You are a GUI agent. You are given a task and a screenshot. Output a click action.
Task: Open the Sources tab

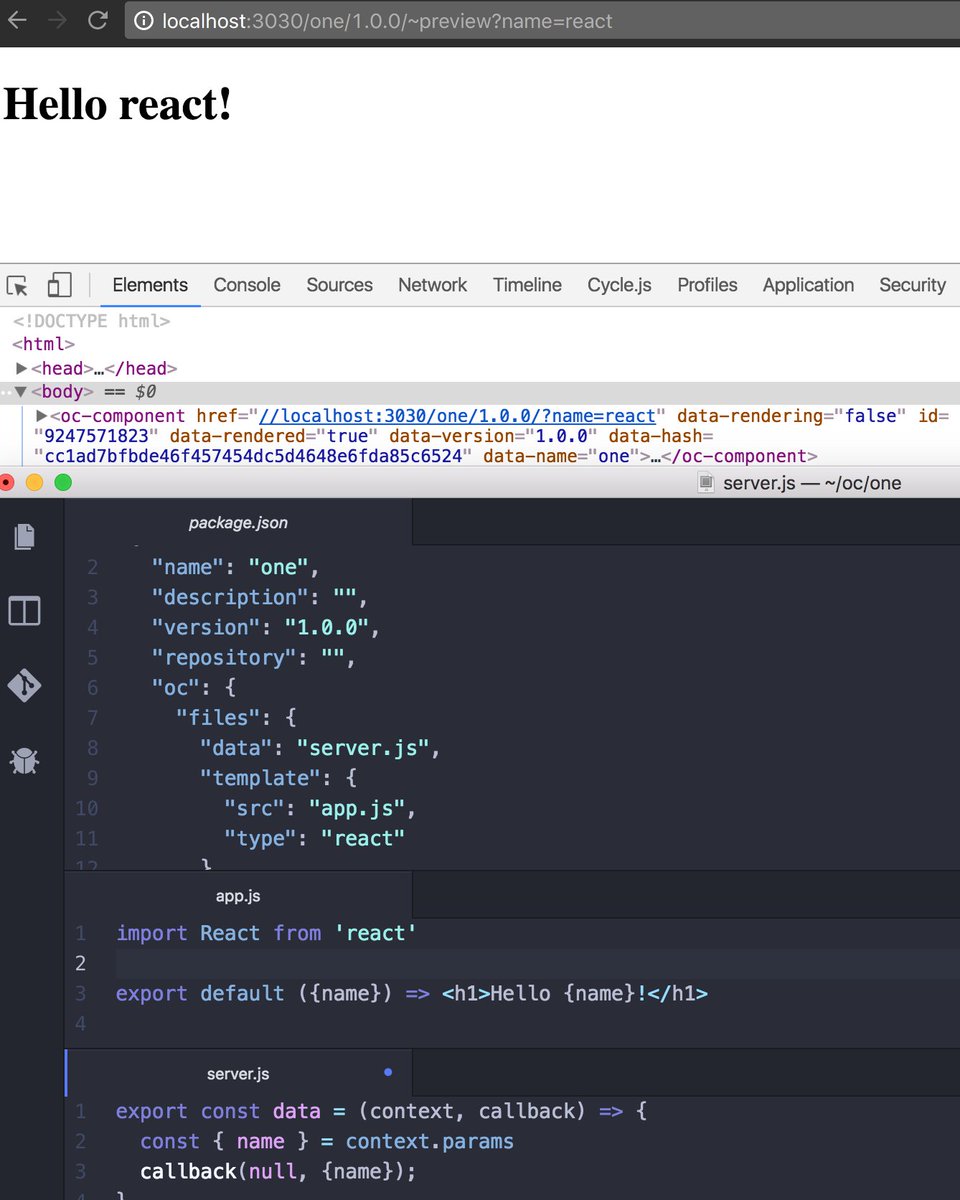[340, 285]
